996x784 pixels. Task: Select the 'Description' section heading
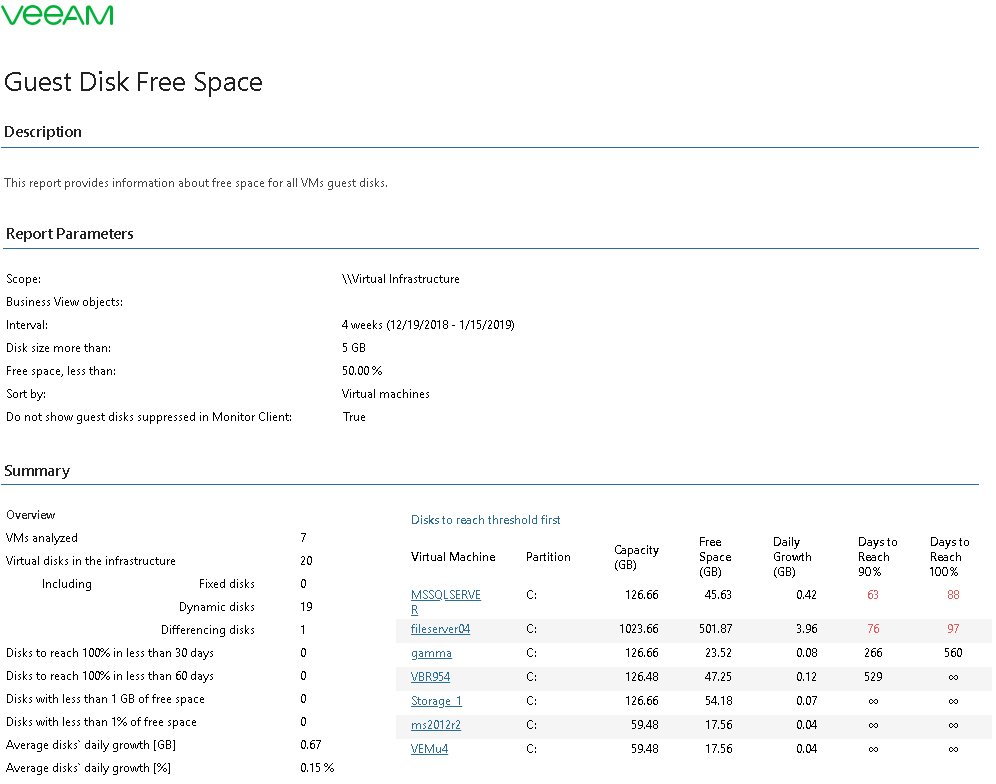(43, 132)
